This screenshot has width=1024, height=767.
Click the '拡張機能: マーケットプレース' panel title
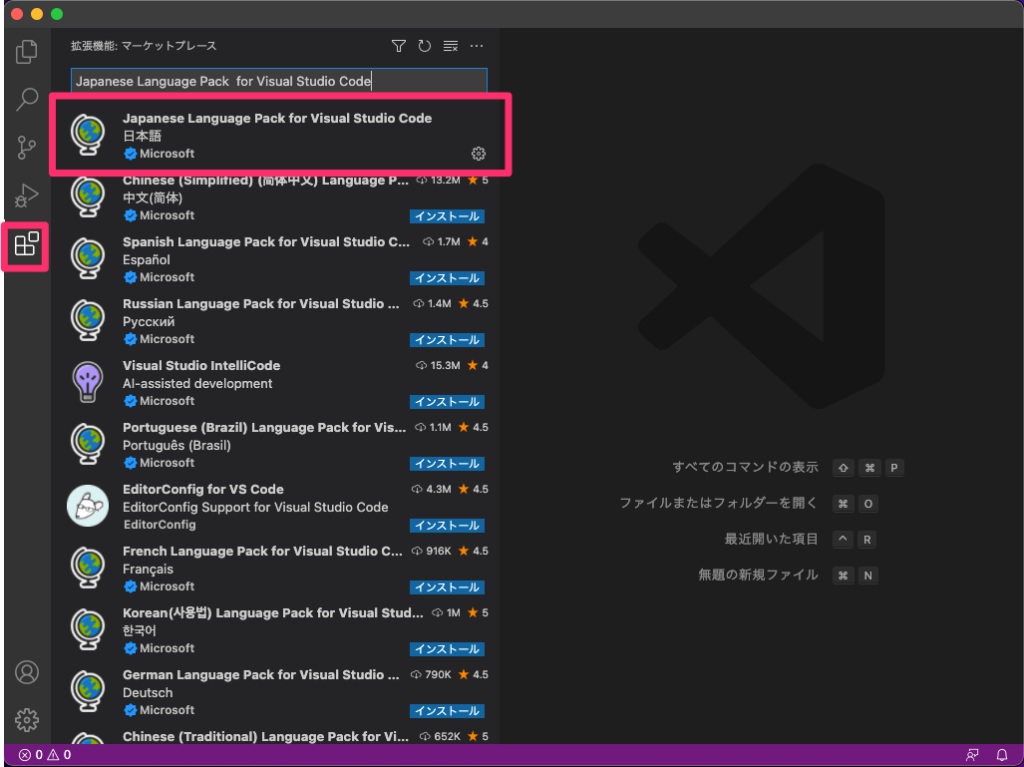point(144,46)
